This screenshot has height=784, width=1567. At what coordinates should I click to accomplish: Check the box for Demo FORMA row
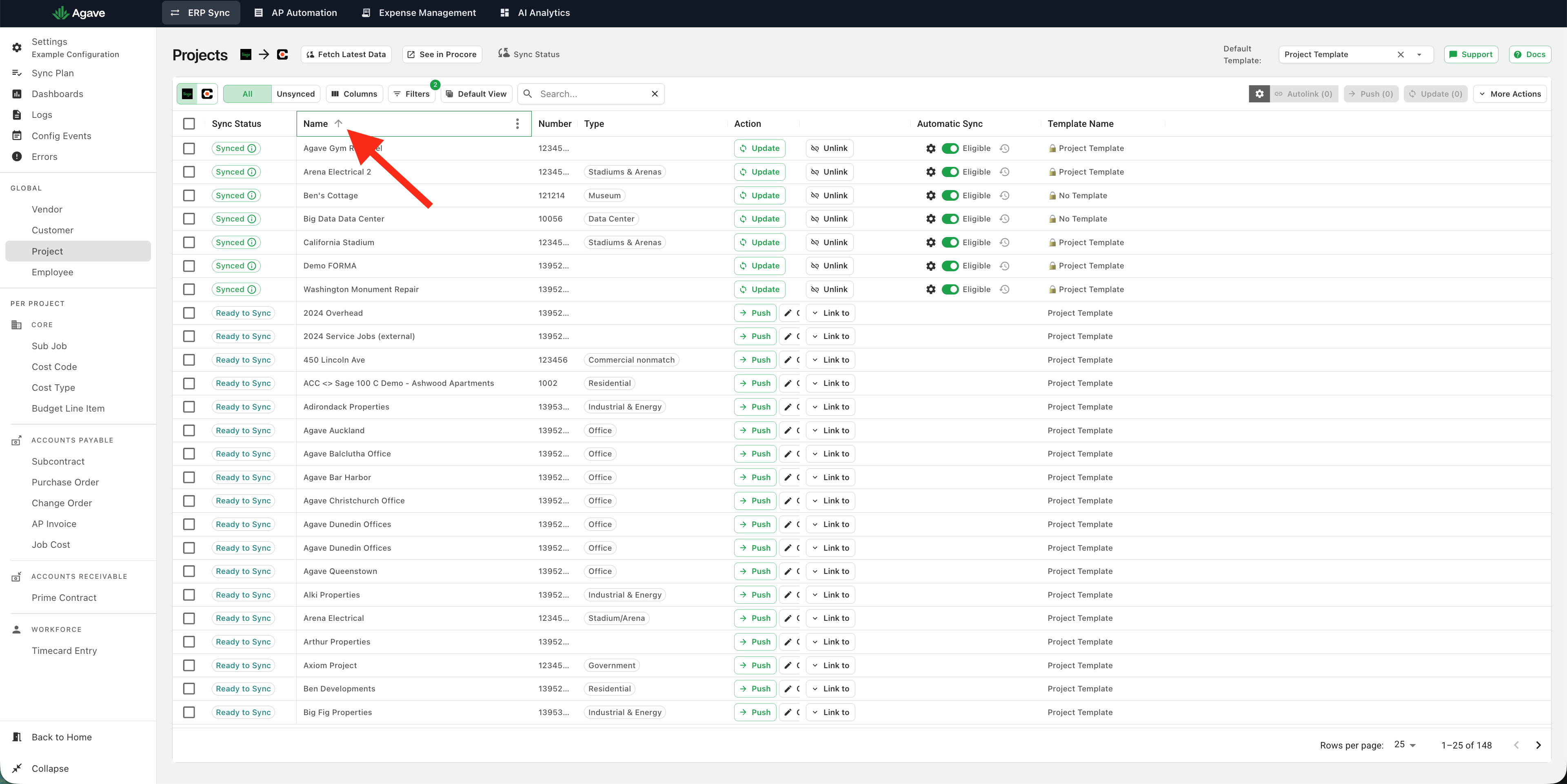[x=189, y=266]
